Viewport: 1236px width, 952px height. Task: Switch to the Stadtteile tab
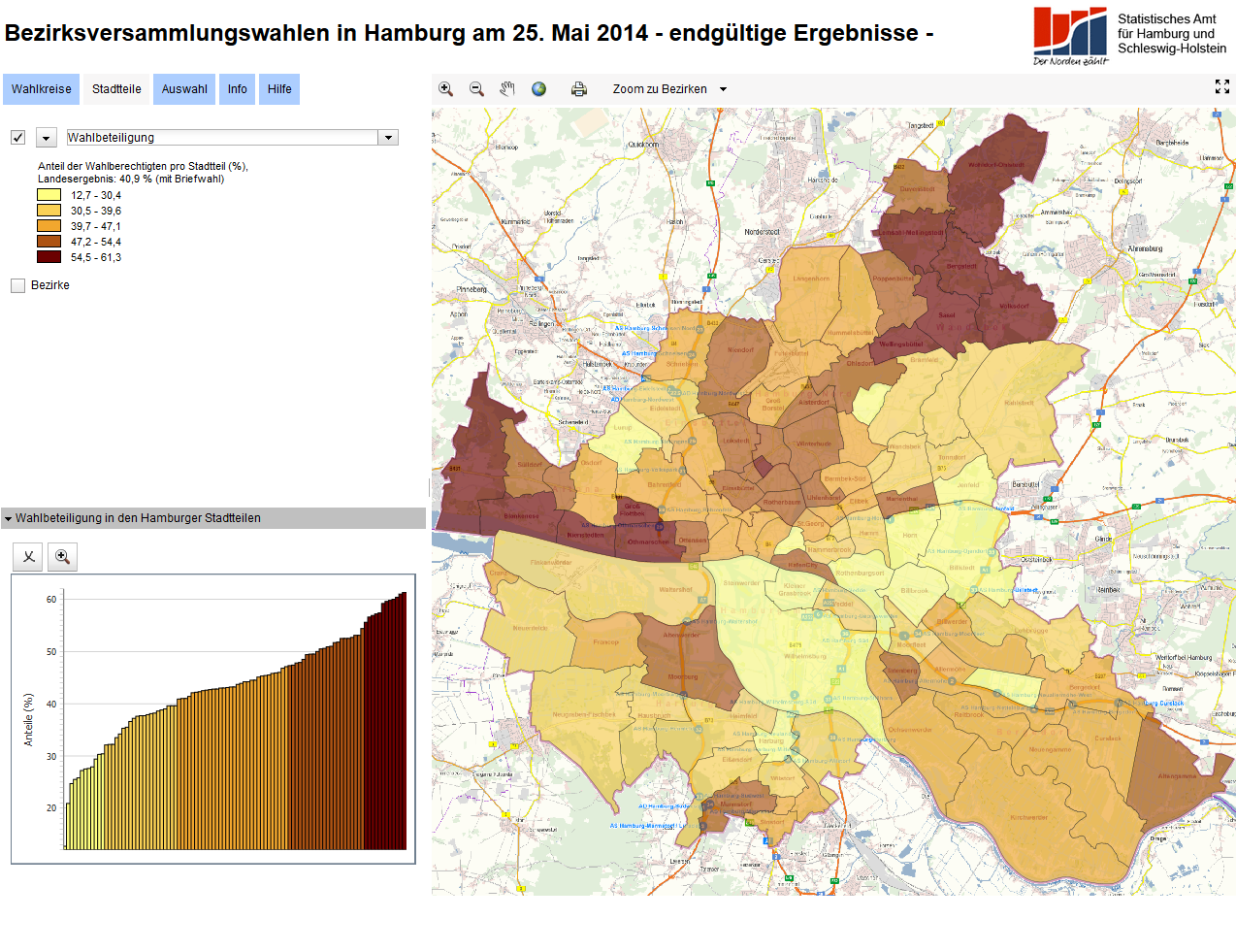116,89
